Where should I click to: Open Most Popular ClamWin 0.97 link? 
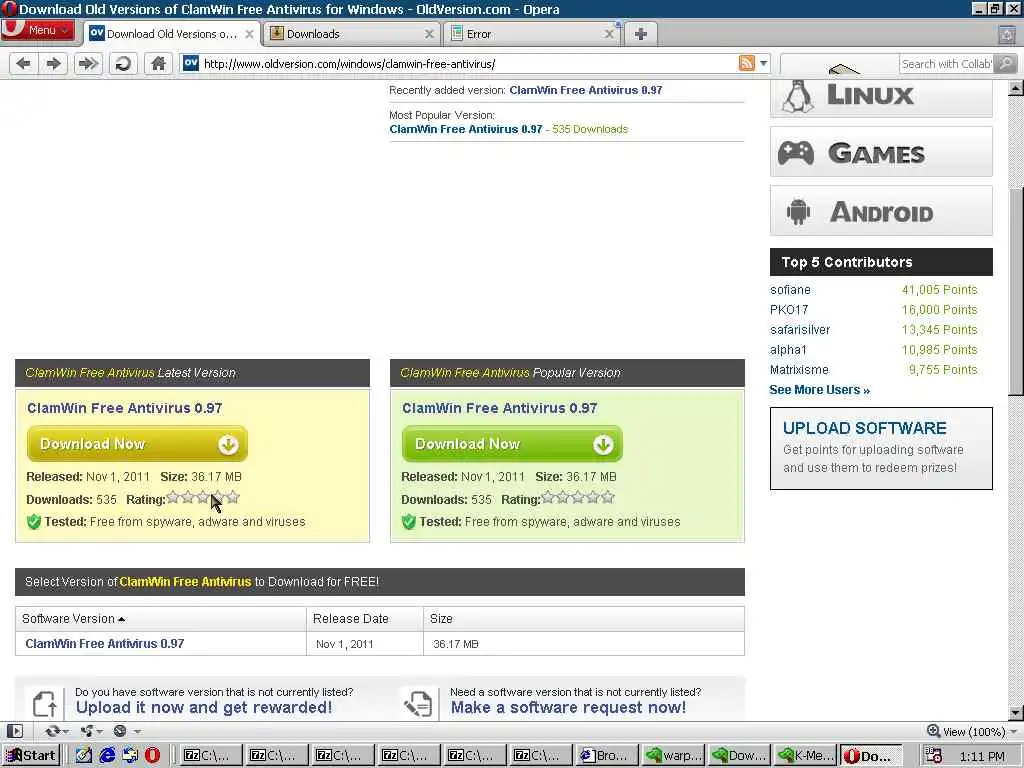[466, 129]
